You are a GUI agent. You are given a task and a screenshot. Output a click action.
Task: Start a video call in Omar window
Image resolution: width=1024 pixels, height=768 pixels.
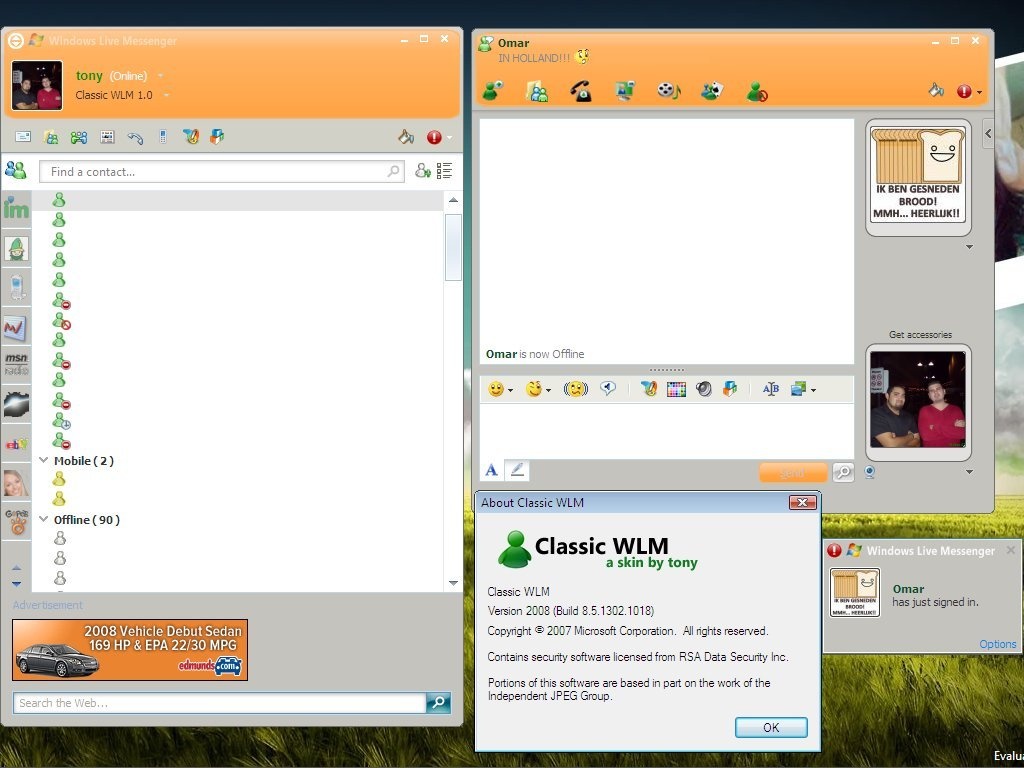[625, 91]
